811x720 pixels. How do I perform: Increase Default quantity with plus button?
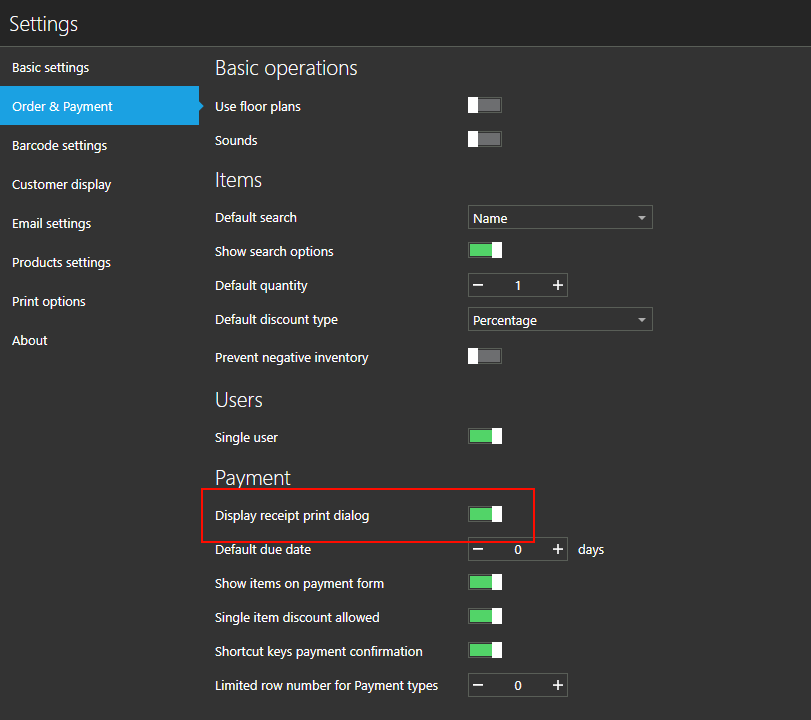coord(557,286)
